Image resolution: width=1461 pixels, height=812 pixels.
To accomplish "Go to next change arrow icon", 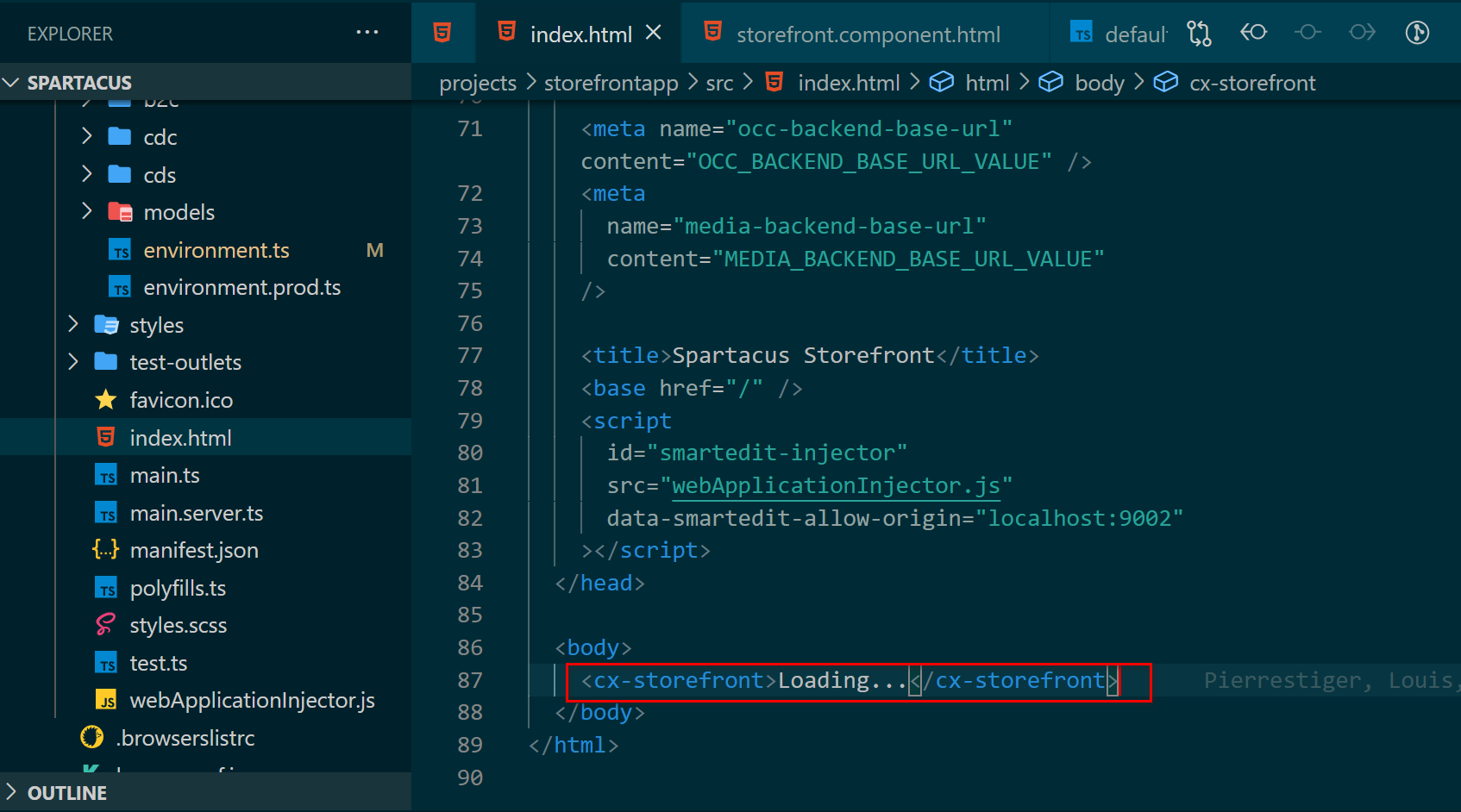I will coord(1363,33).
